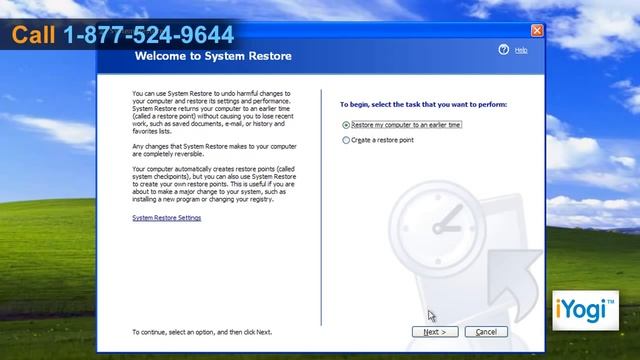Open System Restore Settings link

pyautogui.click(x=167, y=218)
